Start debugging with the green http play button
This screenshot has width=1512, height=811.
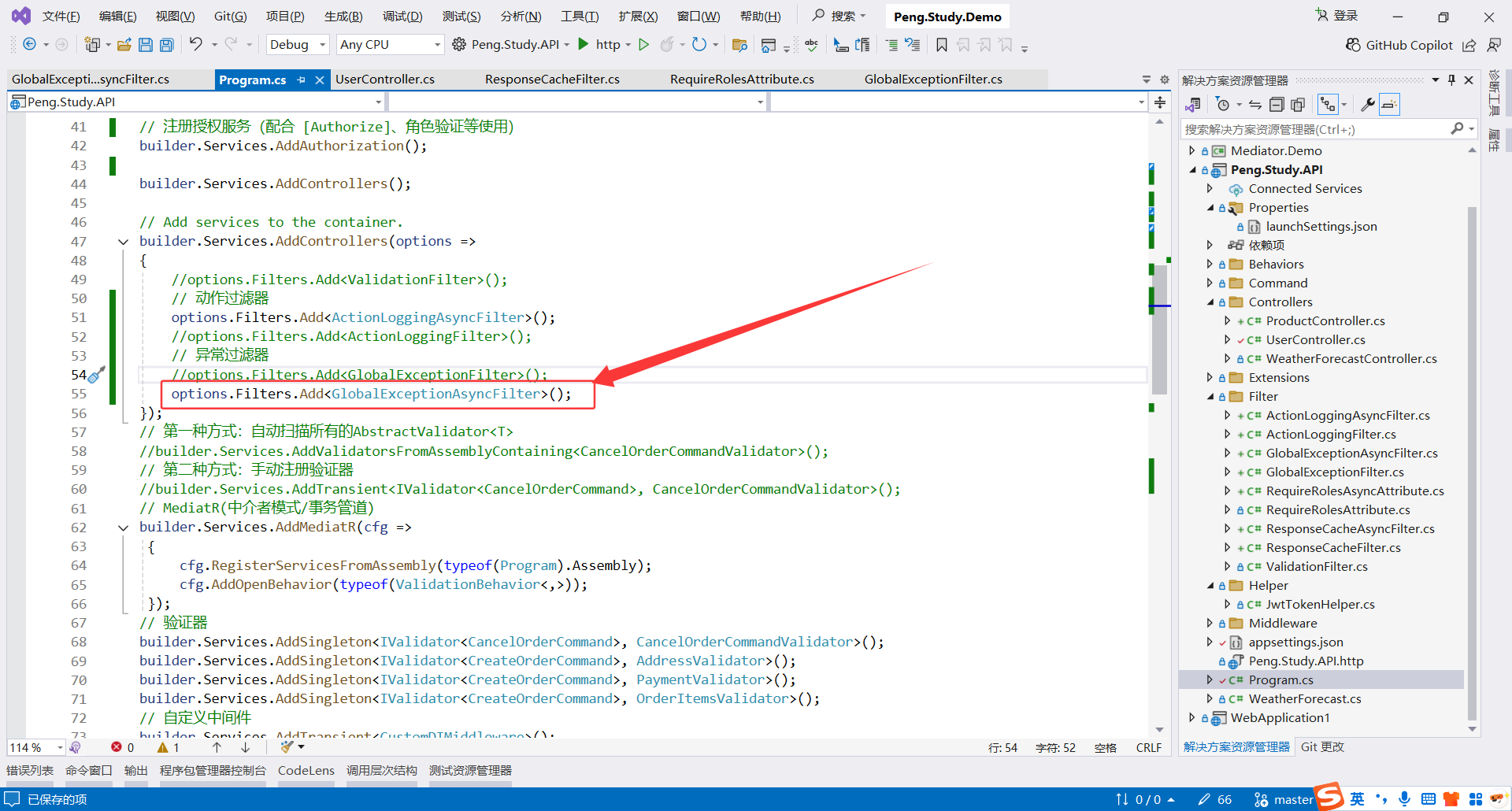coord(584,44)
